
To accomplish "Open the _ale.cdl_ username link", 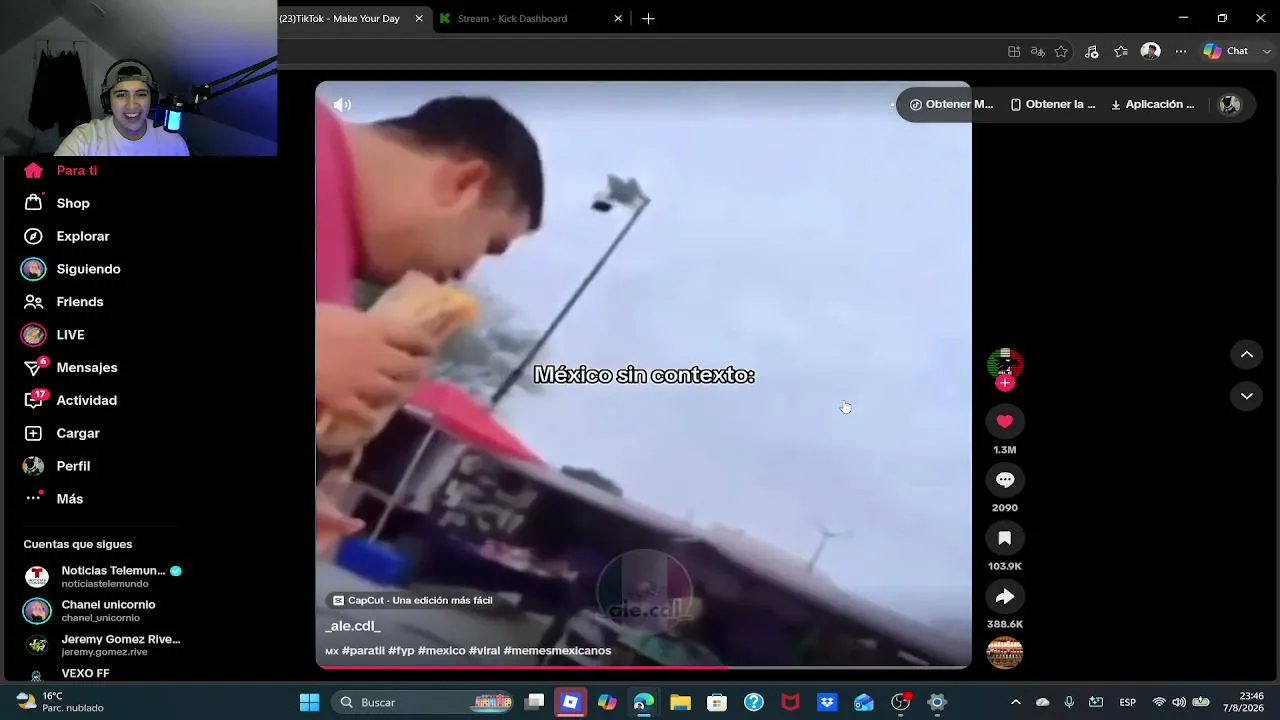I will tap(353, 626).
